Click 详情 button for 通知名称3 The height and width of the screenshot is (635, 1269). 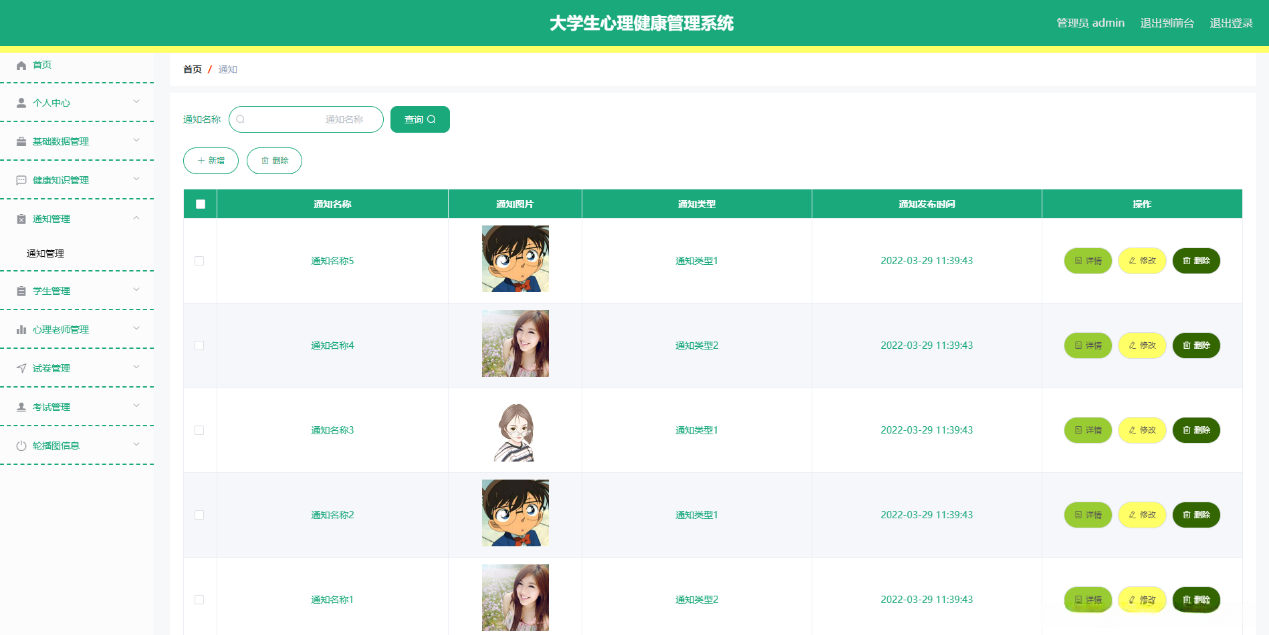[x=1088, y=430]
